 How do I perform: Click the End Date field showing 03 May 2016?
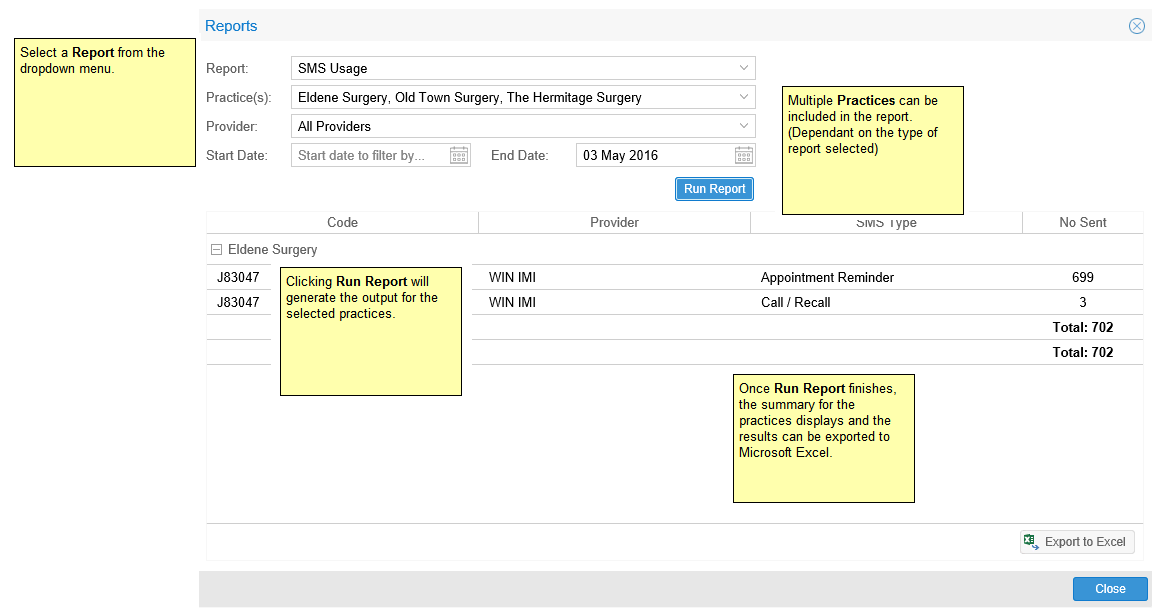click(x=654, y=155)
